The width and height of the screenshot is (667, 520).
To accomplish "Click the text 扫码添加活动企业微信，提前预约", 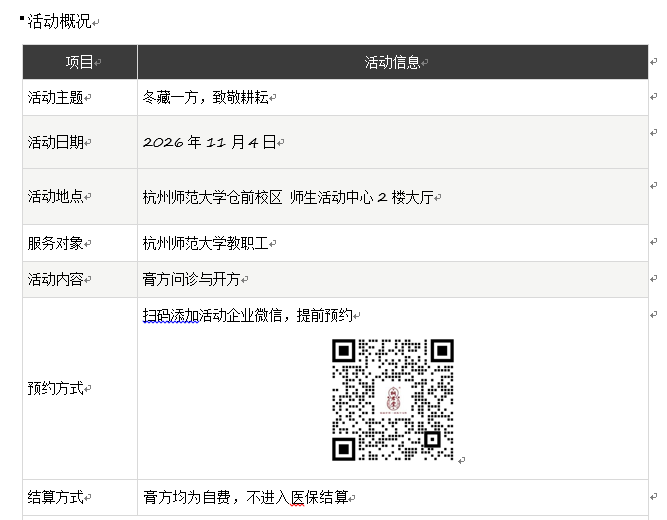I will [248, 315].
